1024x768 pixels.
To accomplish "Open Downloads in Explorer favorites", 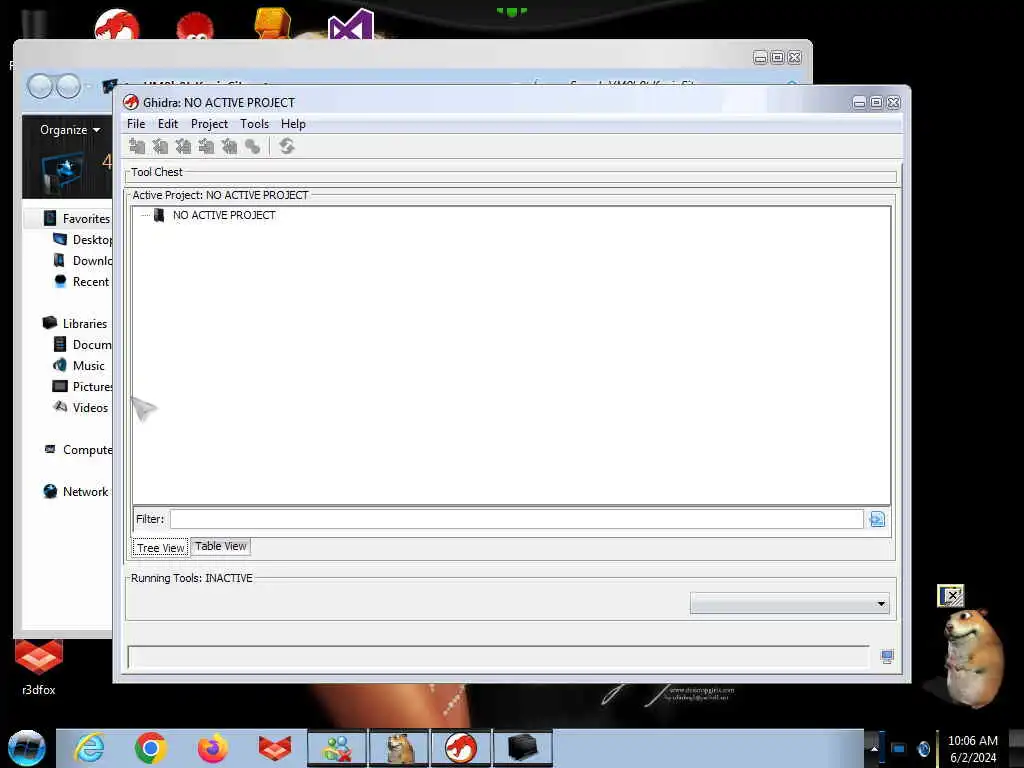I will point(92,261).
